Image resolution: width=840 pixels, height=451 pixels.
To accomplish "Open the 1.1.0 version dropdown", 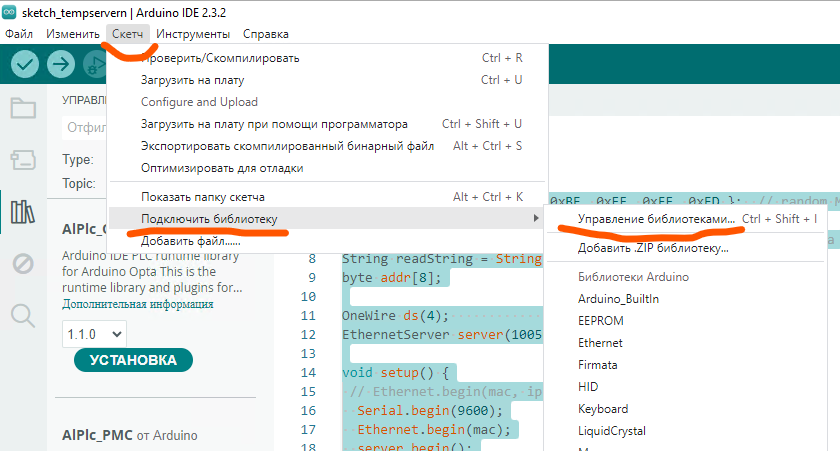I will pyautogui.click(x=94, y=334).
